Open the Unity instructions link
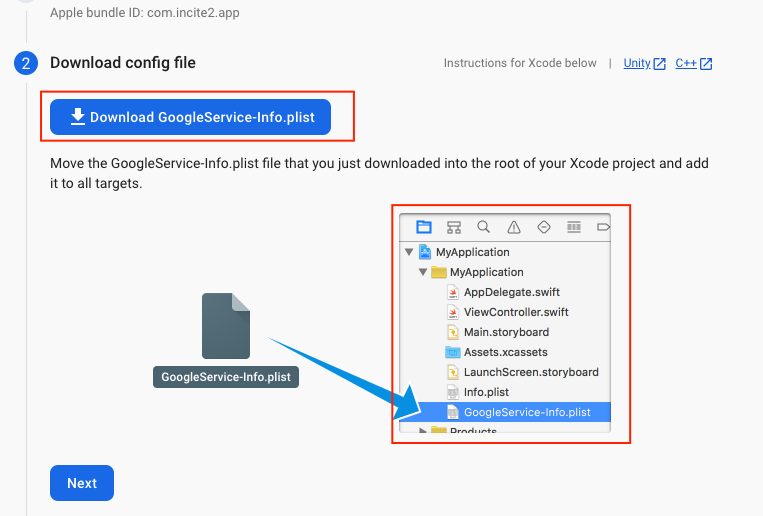This screenshot has width=763, height=516. click(x=637, y=63)
